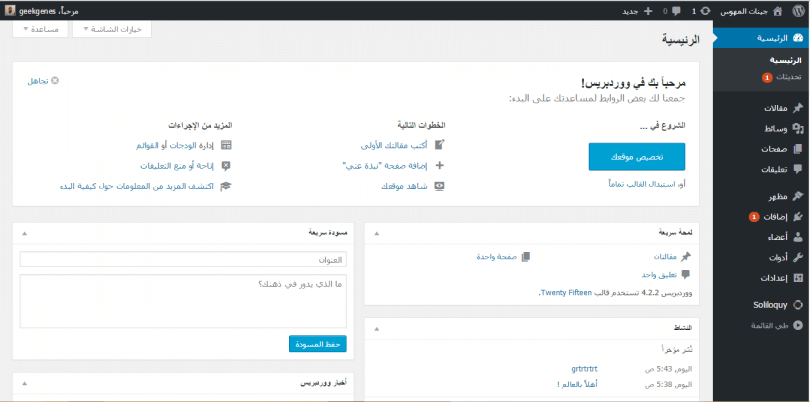Screen dimensions: 810x402
Task: Click the page count pages icon
Action: (x=526, y=257)
